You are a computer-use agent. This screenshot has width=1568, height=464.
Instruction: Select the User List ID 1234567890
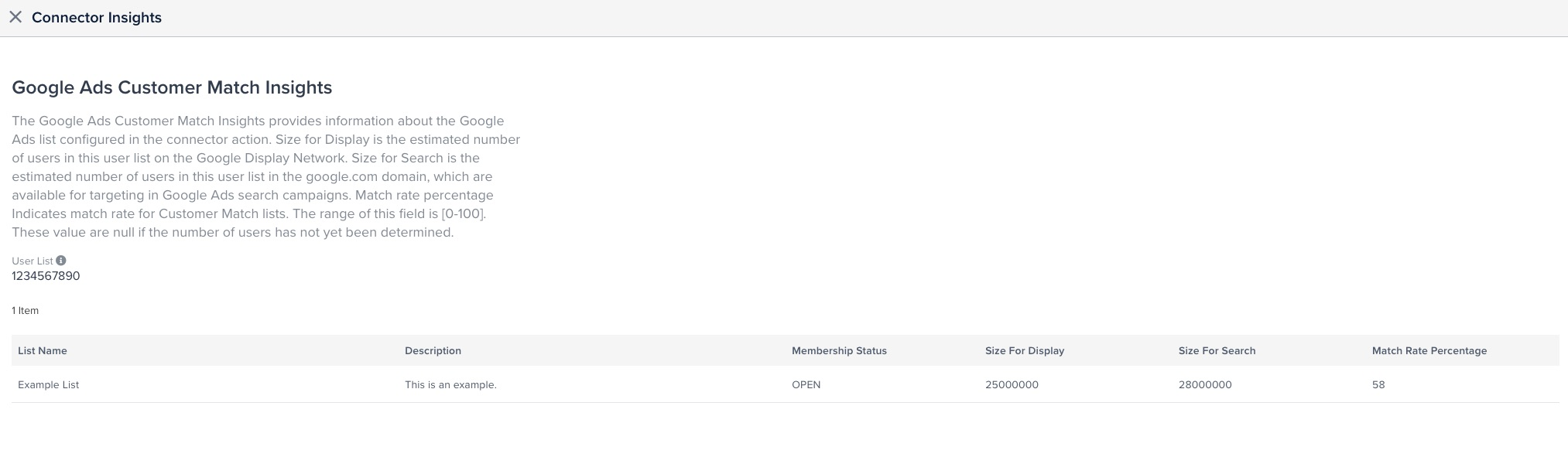tap(46, 276)
